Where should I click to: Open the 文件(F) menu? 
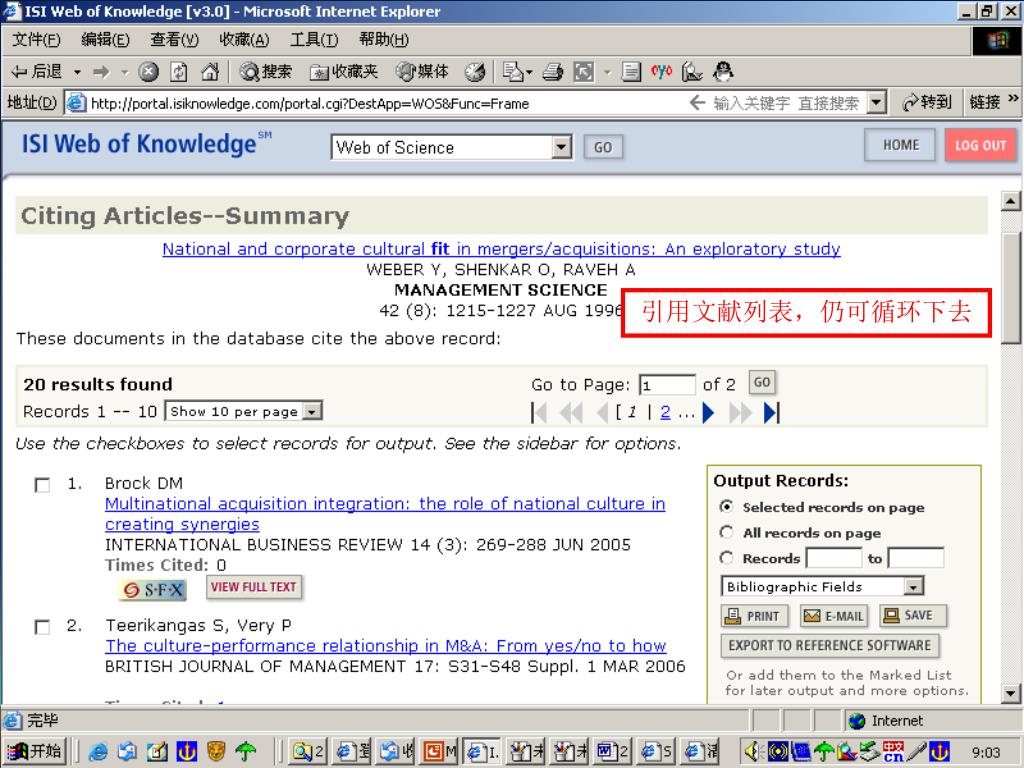point(36,40)
